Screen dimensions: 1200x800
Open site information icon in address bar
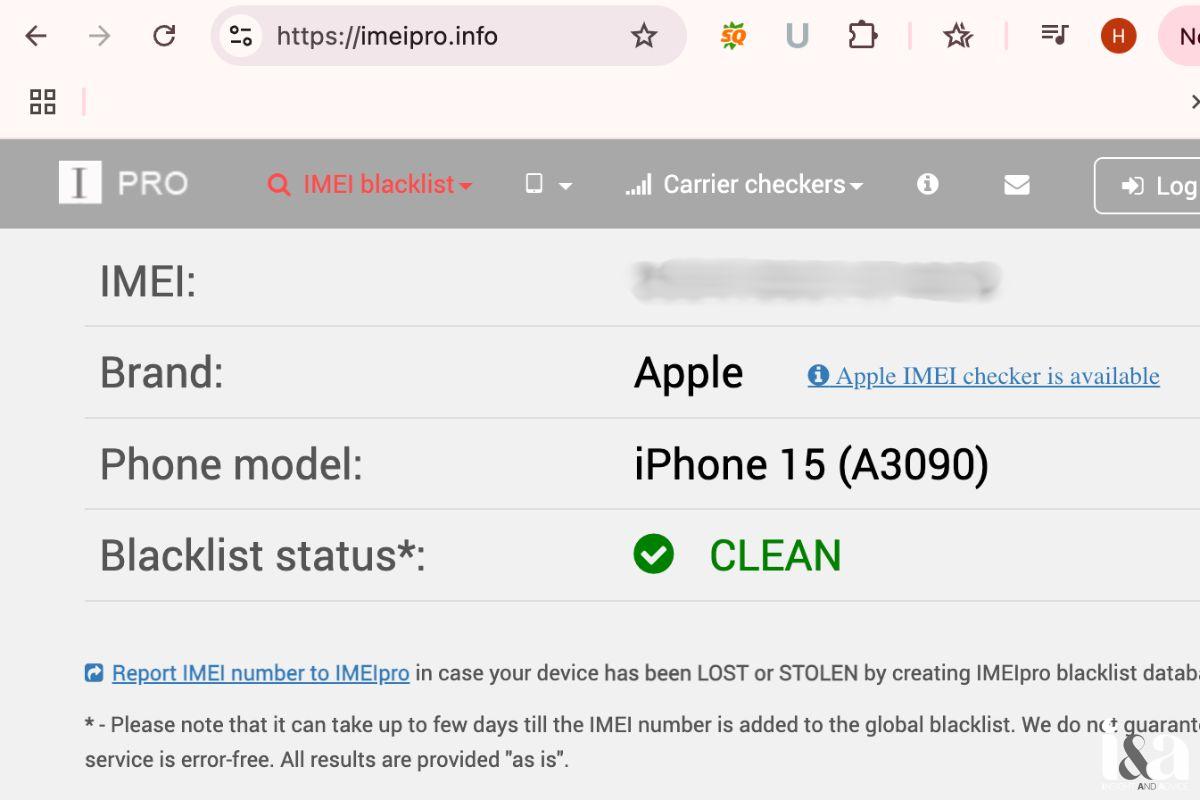tap(240, 36)
